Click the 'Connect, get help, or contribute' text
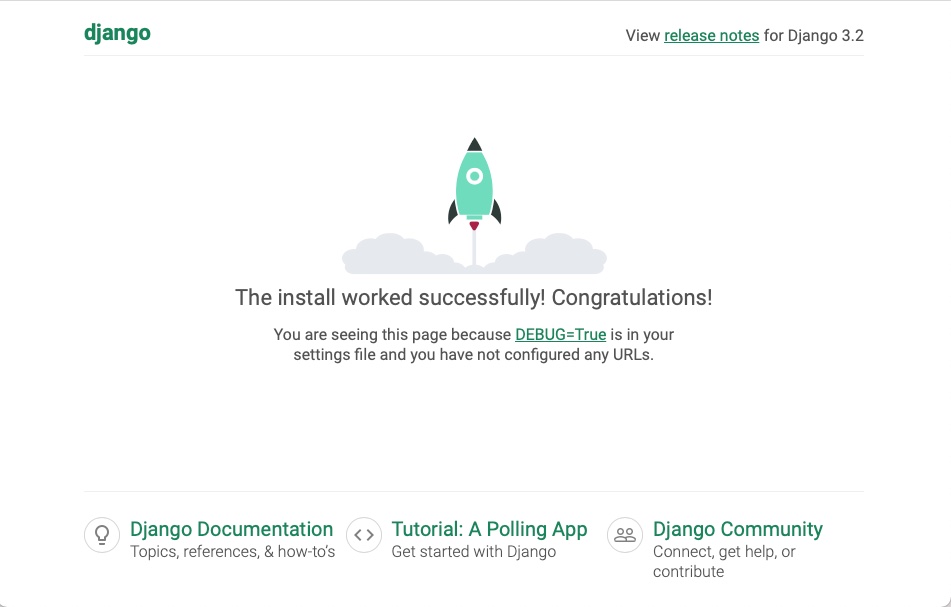The height and width of the screenshot is (607, 951). point(724,562)
